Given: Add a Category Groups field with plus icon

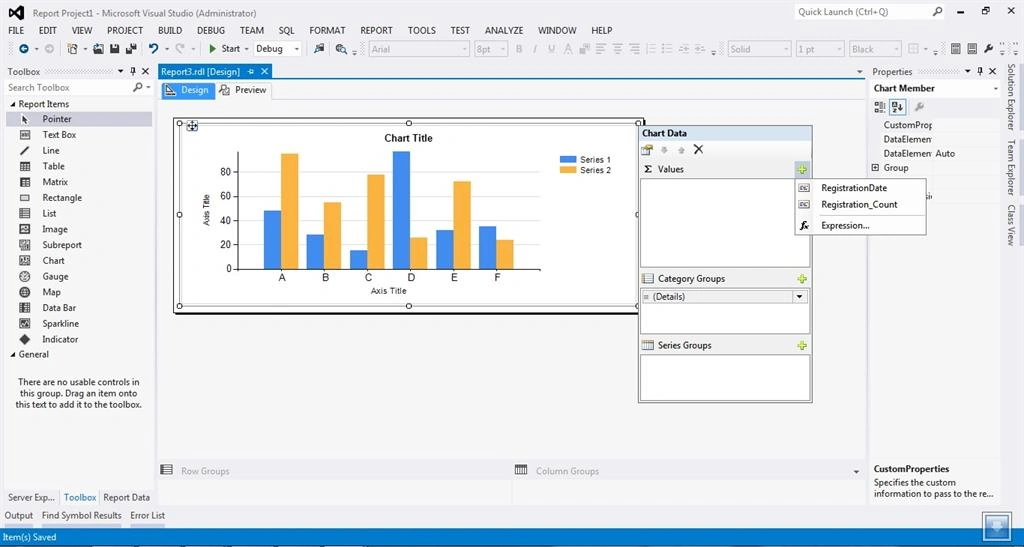Looking at the screenshot, I should 802,279.
